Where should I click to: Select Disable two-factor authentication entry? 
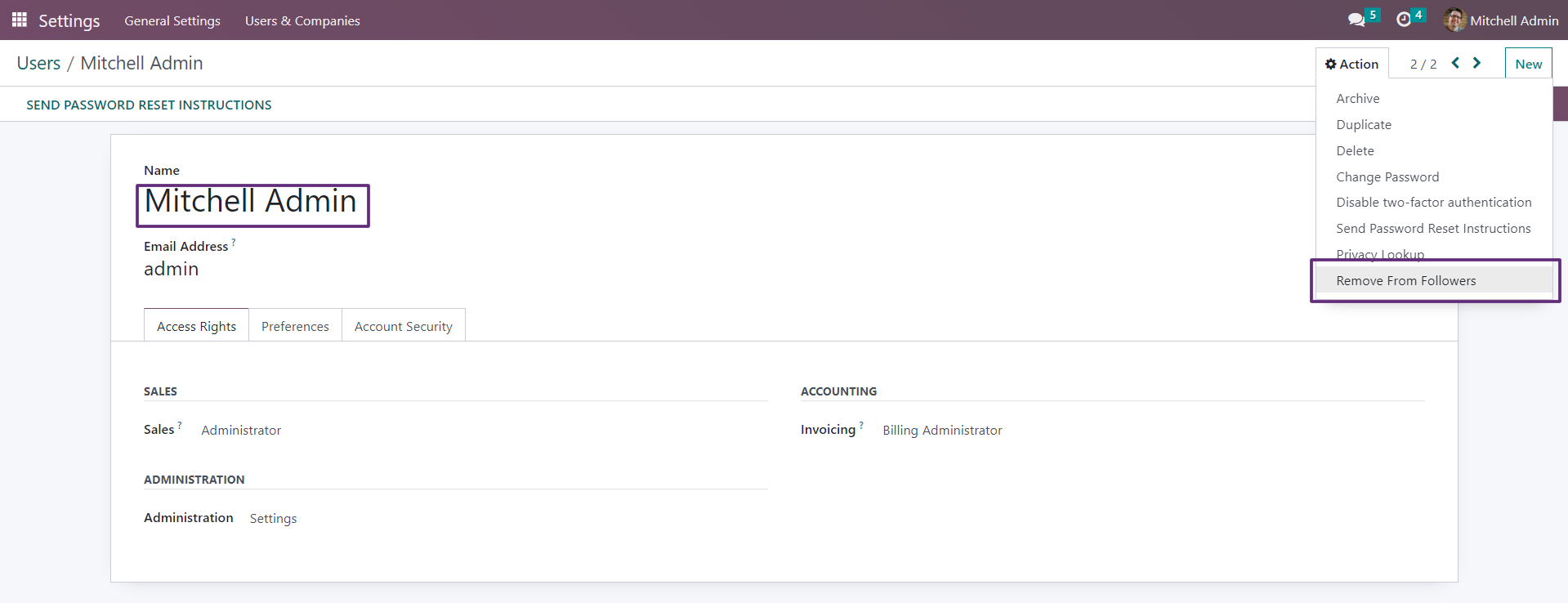[x=1434, y=202]
